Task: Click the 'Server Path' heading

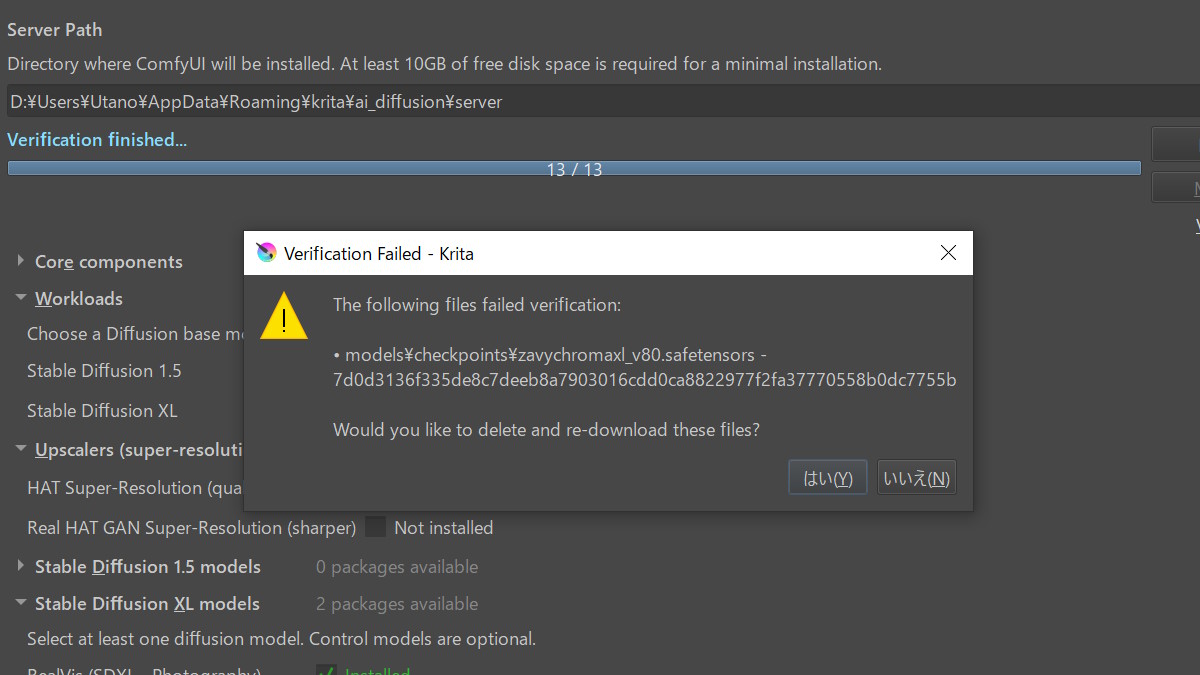Action: 55,30
